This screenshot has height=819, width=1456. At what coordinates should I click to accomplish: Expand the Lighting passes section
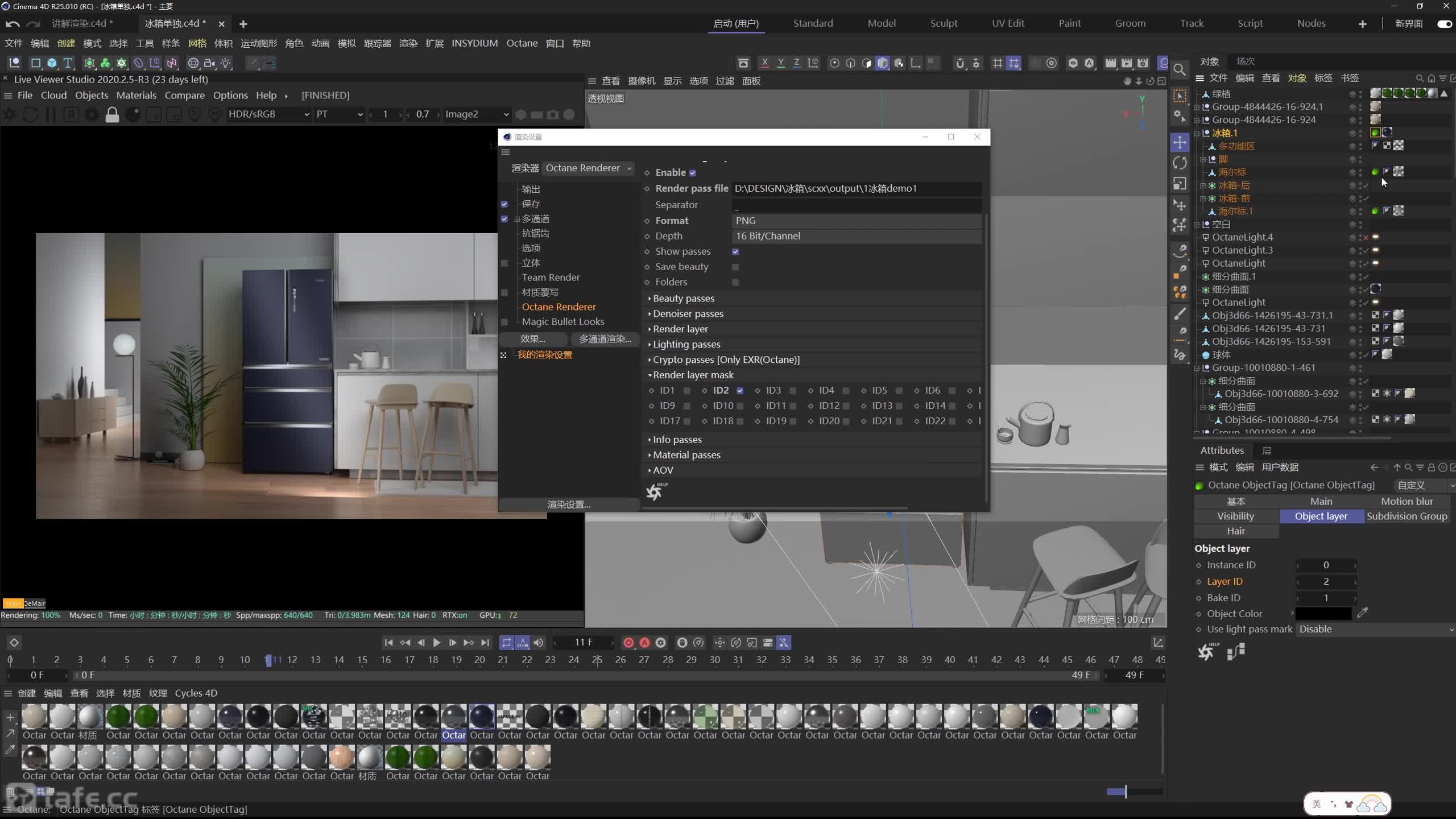pos(686,345)
